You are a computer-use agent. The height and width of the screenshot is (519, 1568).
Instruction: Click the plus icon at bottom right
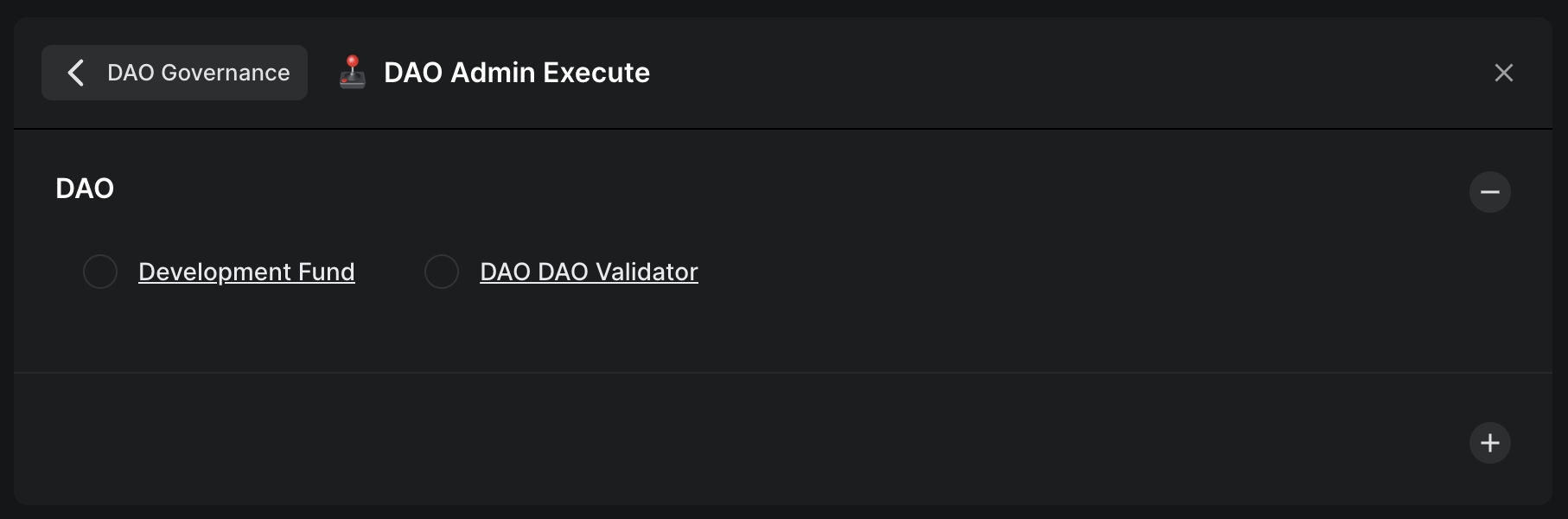(1489, 443)
